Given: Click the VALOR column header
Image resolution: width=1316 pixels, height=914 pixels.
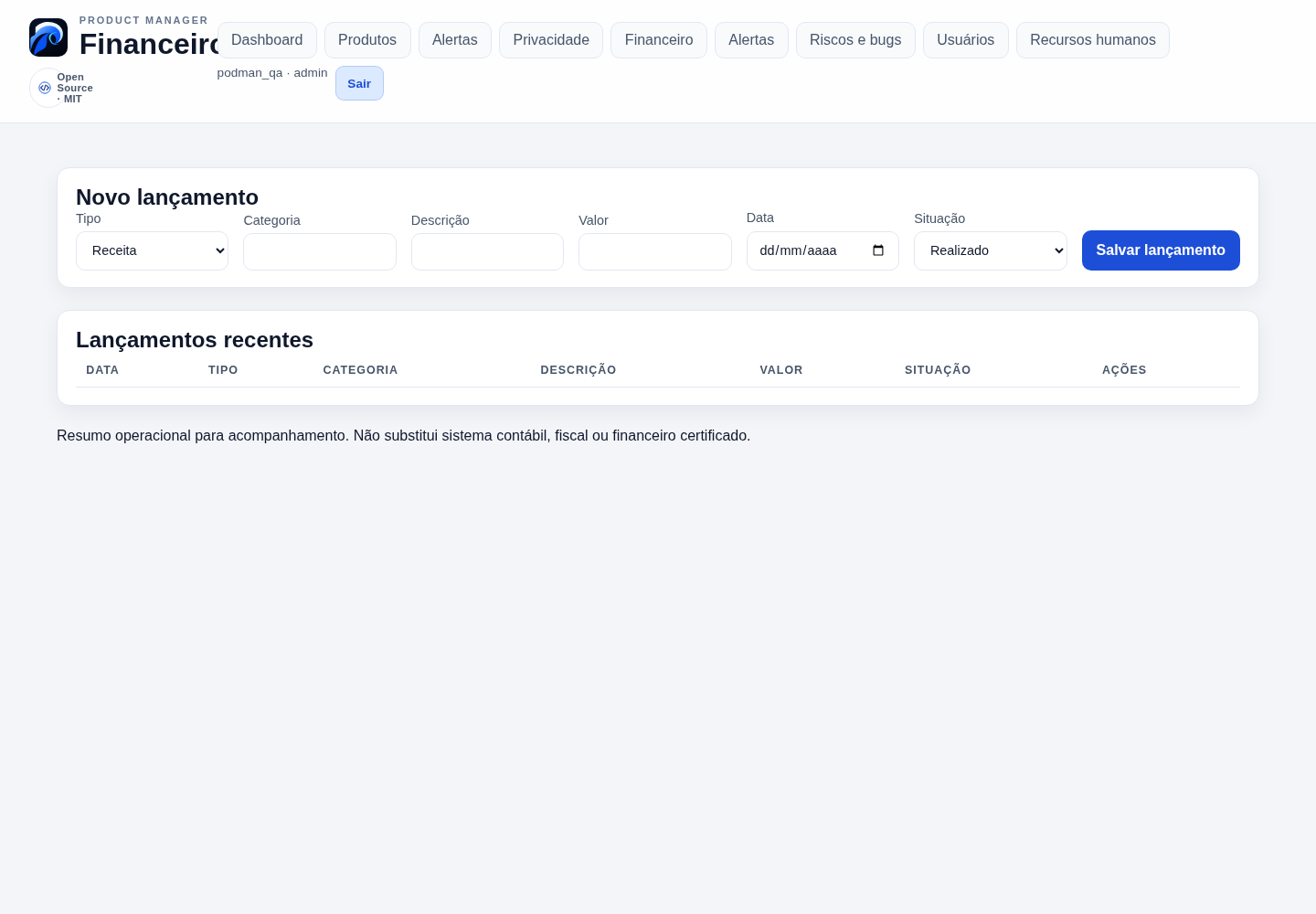Looking at the screenshot, I should tap(781, 370).
